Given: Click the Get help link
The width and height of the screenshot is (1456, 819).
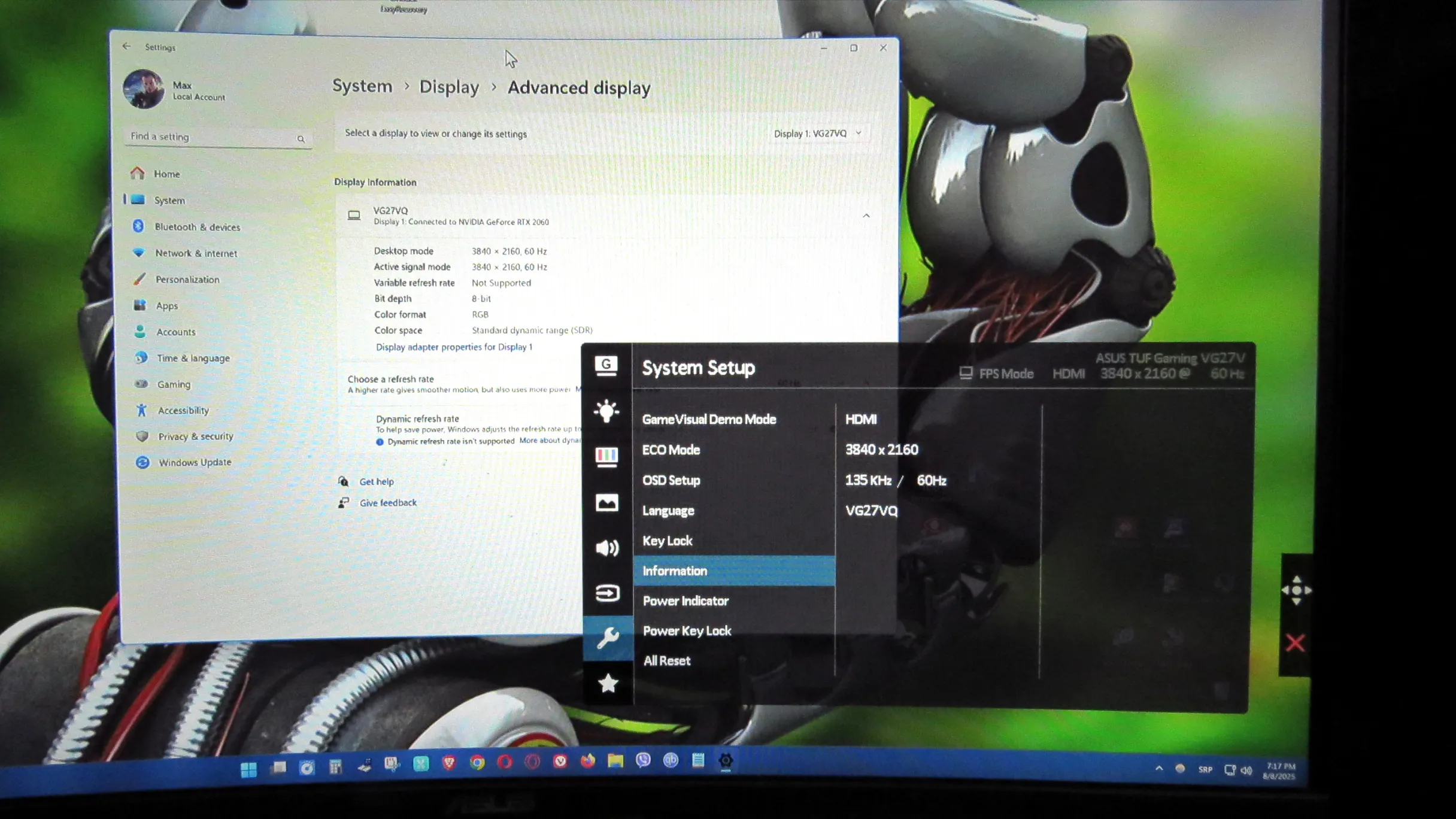Looking at the screenshot, I should [x=377, y=482].
